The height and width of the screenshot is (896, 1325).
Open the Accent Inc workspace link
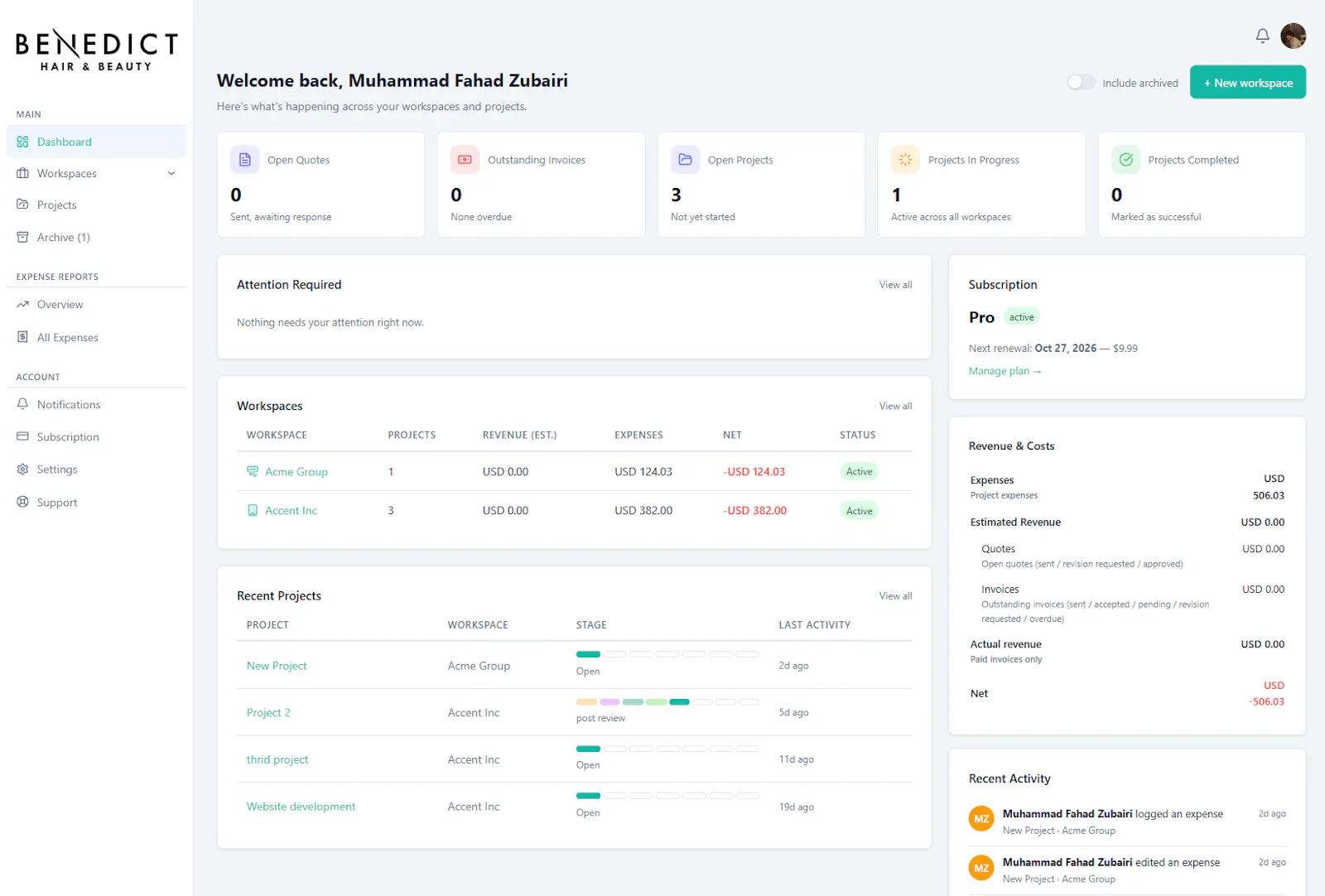pyautogui.click(x=291, y=510)
